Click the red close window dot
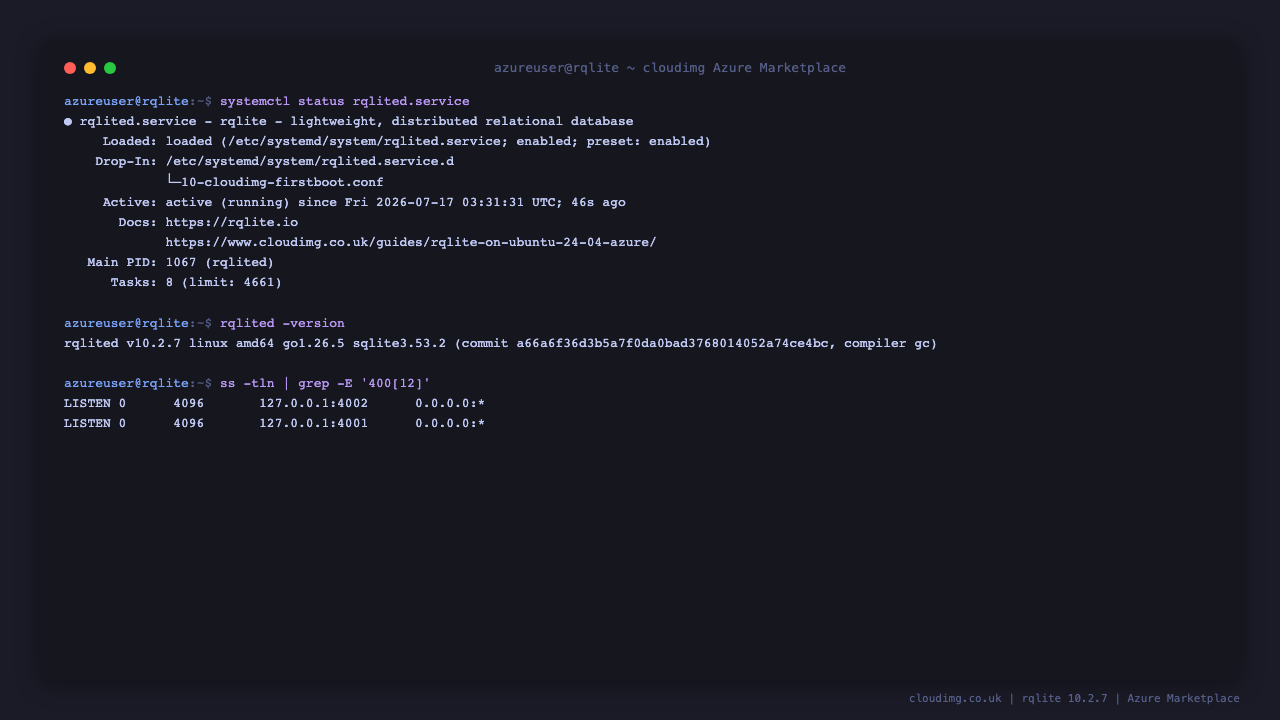This screenshot has width=1280, height=720. (x=70, y=68)
